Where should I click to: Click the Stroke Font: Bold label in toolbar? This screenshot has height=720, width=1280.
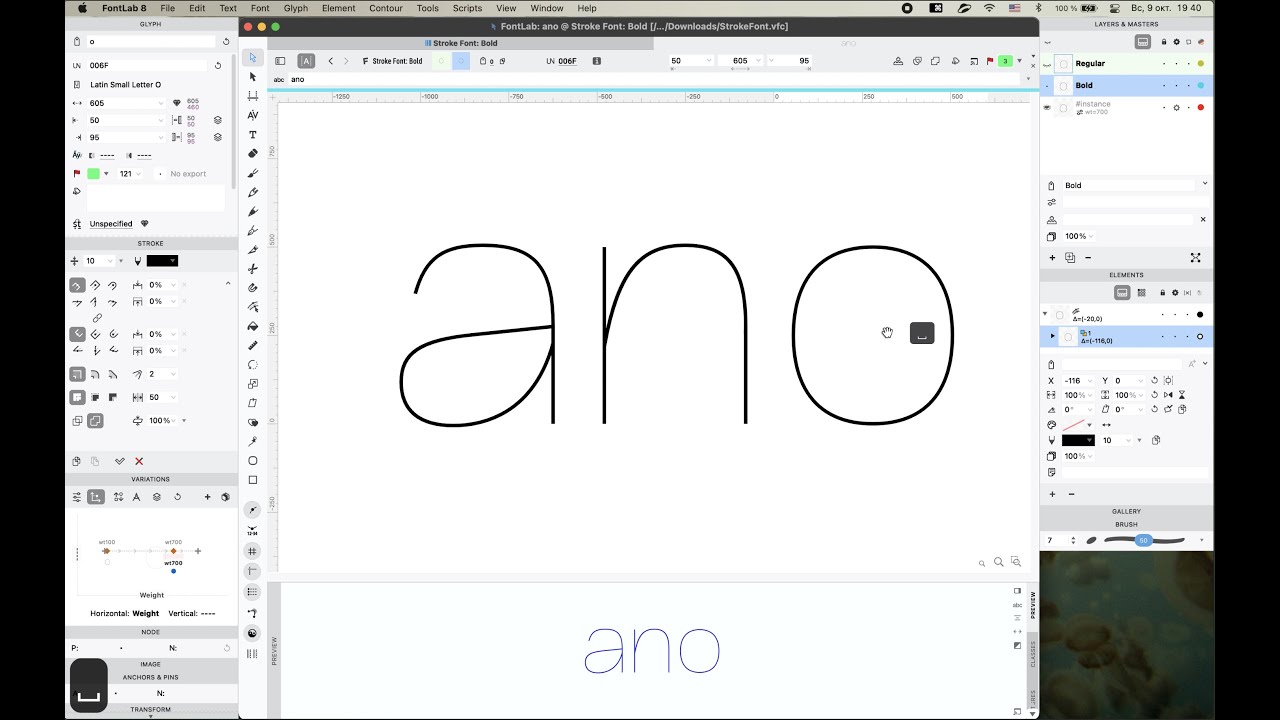(397, 61)
